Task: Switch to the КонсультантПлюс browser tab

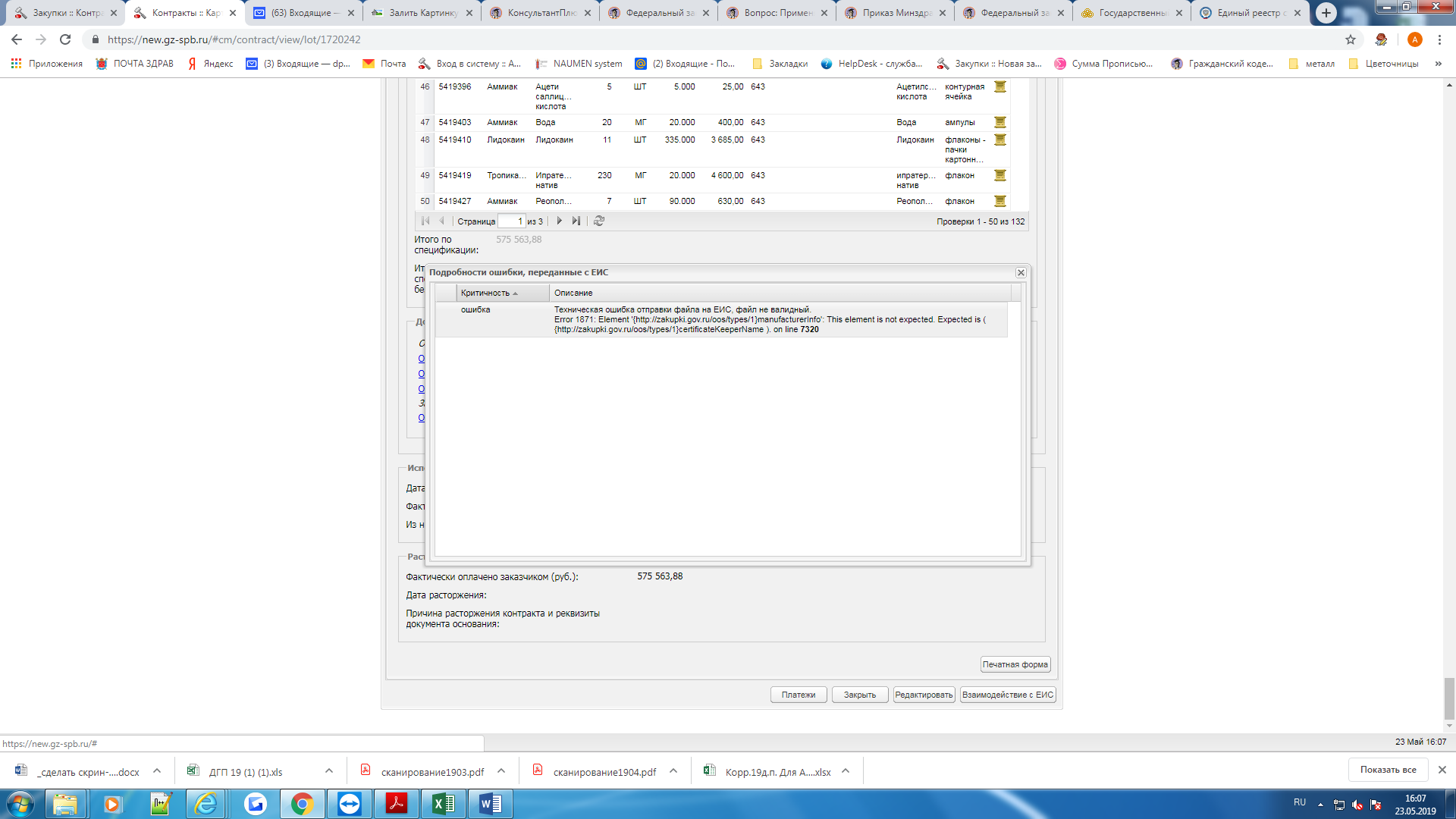Action: click(x=541, y=13)
